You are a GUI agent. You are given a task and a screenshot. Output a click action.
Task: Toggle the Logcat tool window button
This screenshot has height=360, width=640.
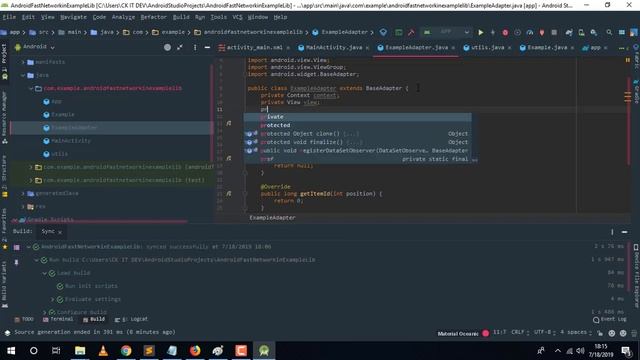click(131, 319)
